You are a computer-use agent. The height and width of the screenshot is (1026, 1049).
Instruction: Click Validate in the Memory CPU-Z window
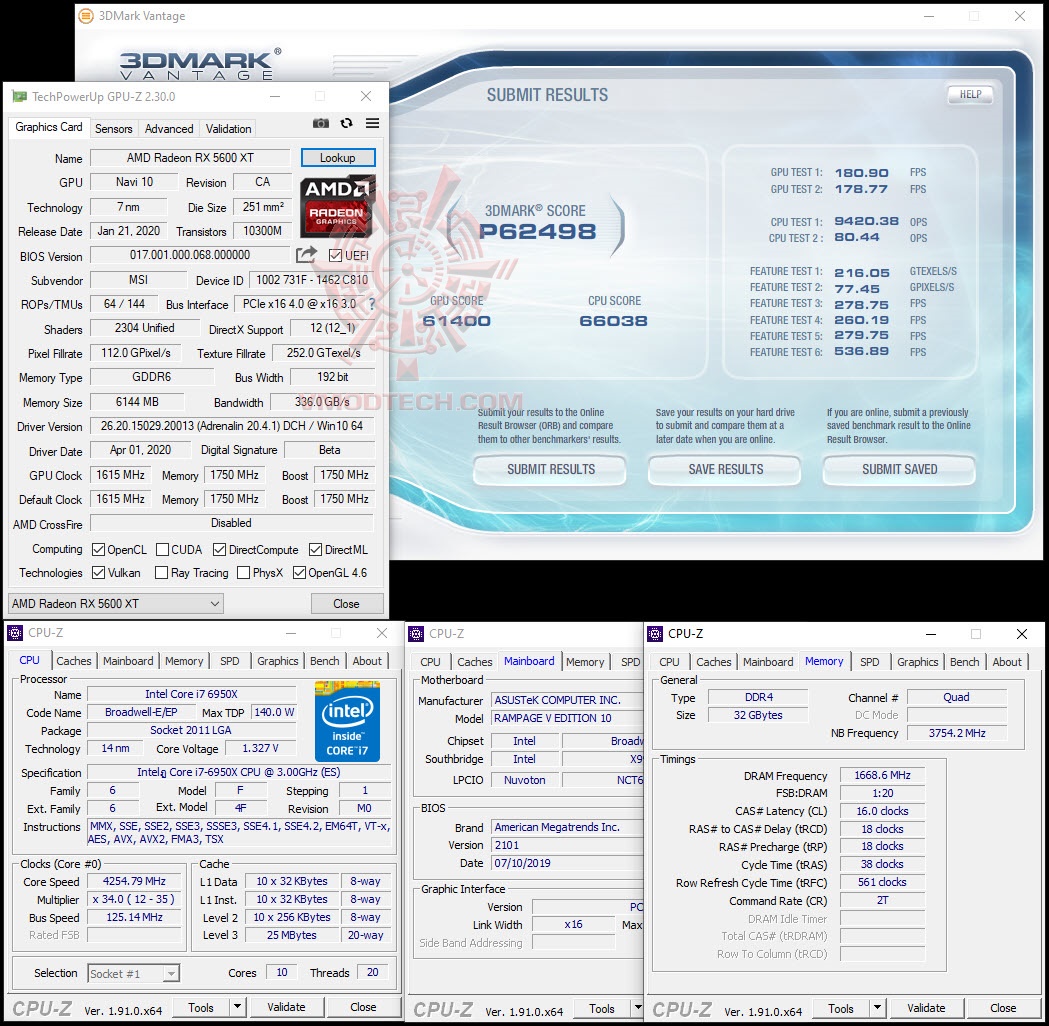(x=926, y=1008)
